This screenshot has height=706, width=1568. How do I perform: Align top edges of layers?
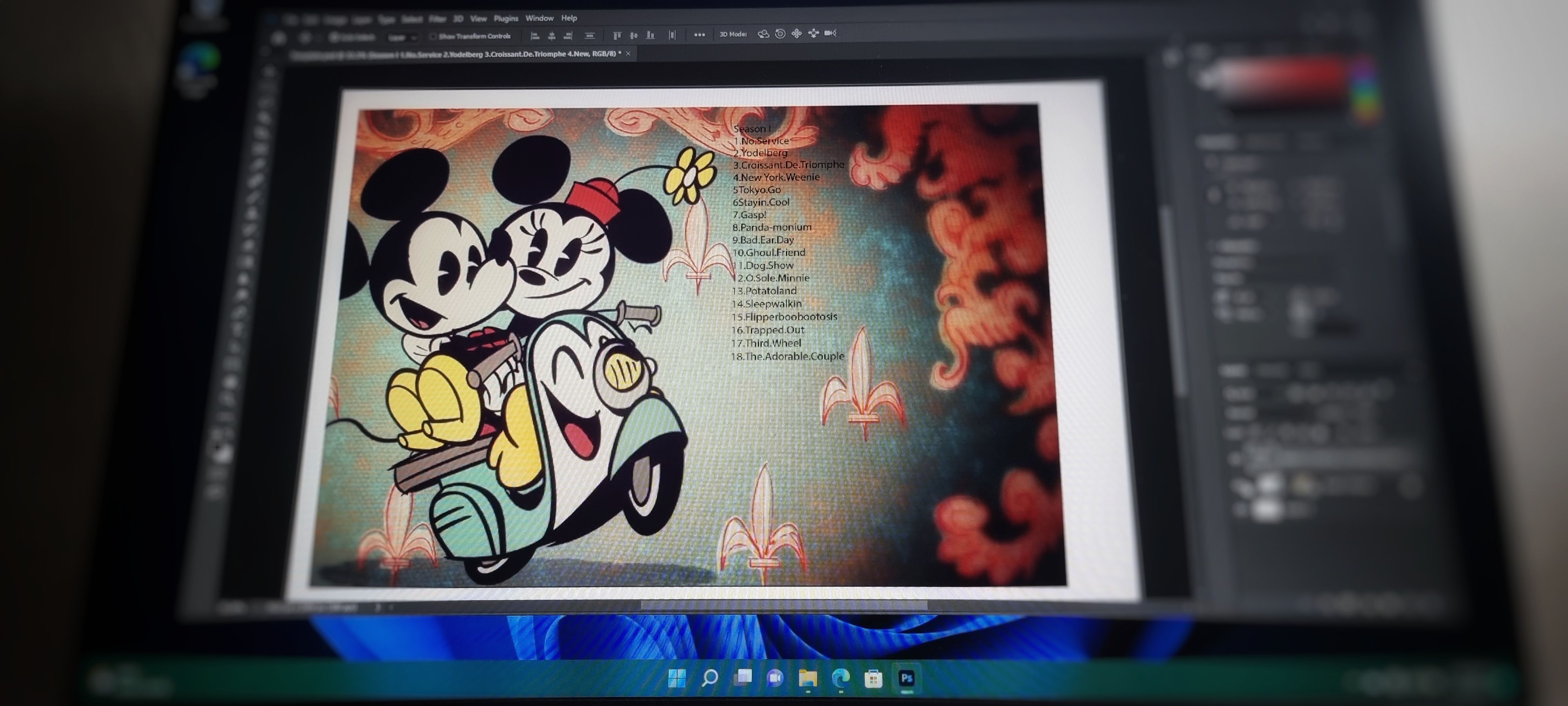[x=617, y=35]
